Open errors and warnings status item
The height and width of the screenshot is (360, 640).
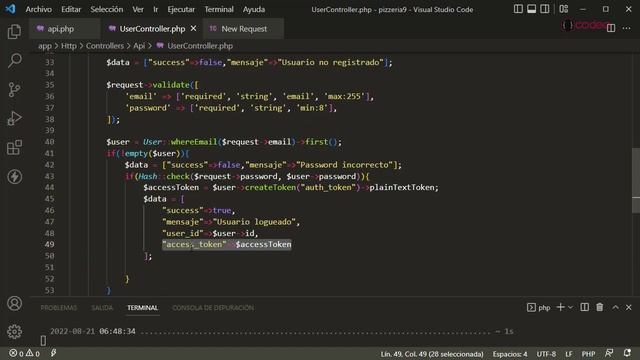pyautogui.click(x=24, y=353)
